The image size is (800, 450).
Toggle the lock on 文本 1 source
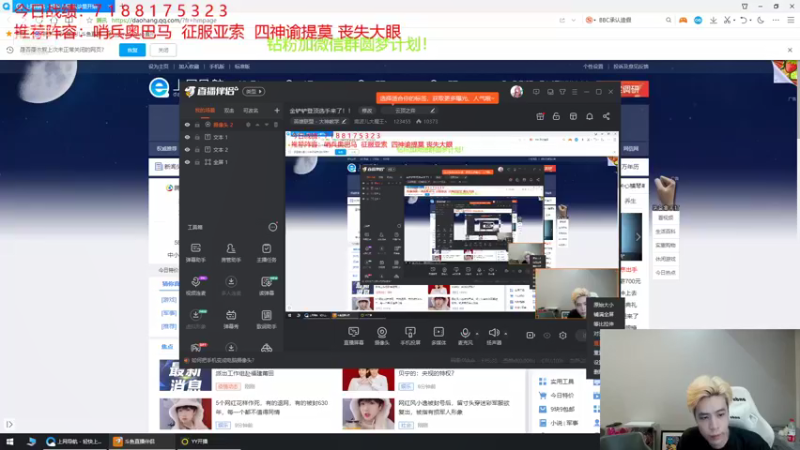197,137
